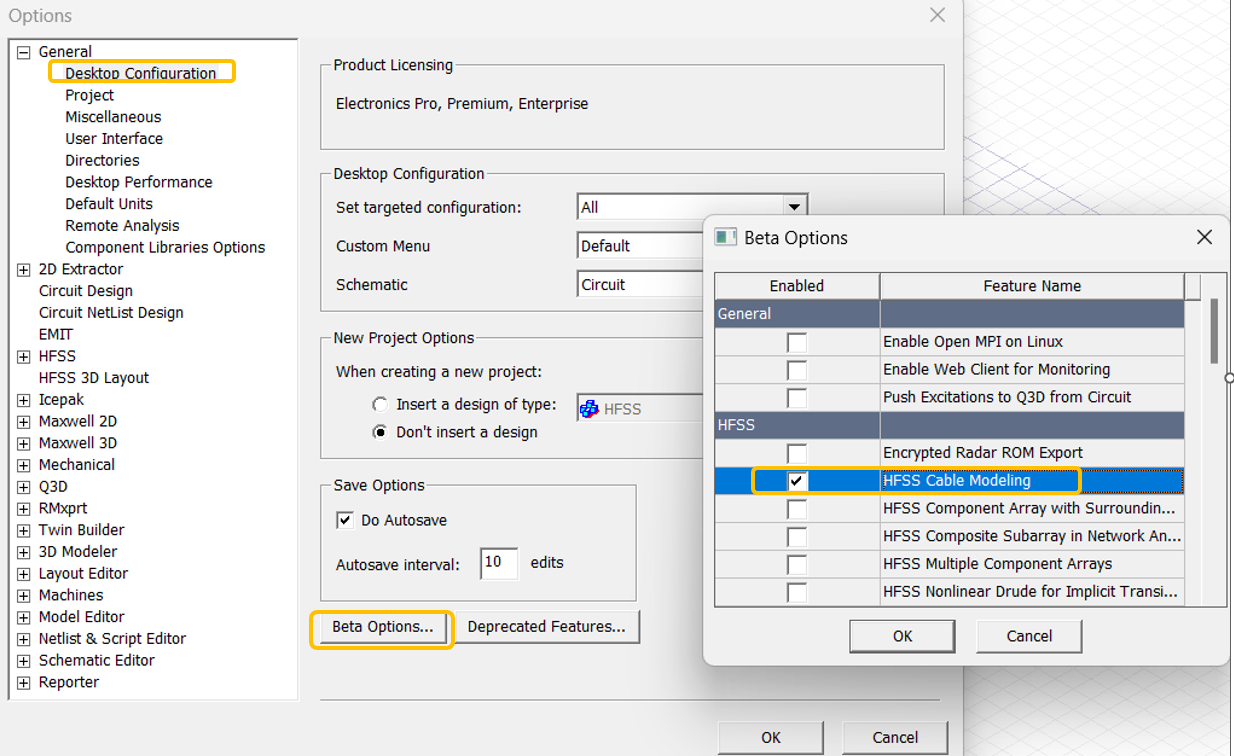Select Default Units in tree
Viewport: 1234px width, 756px height.
pos(109,204)
